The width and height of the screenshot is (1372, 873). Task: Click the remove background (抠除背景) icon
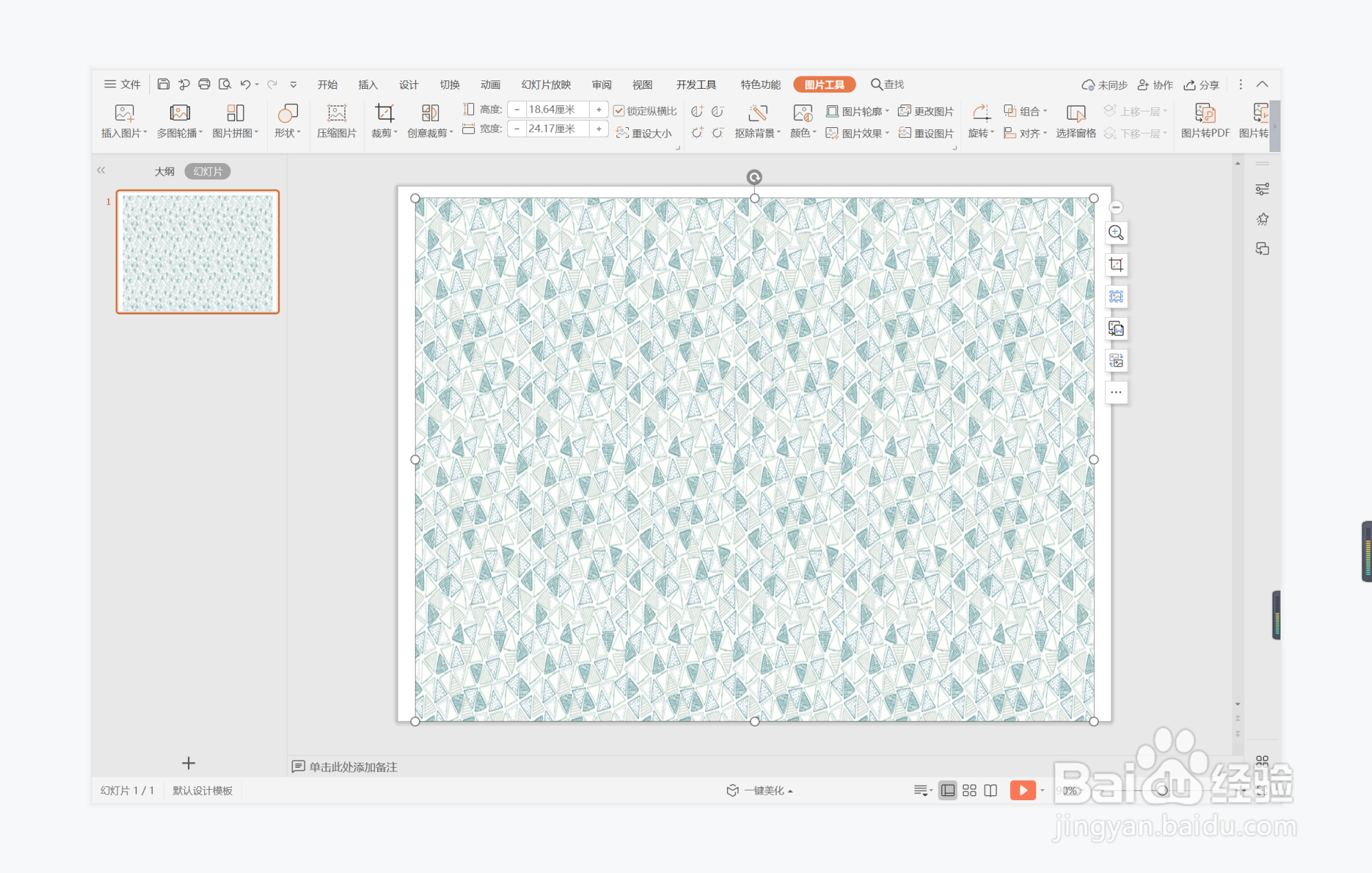758,113
